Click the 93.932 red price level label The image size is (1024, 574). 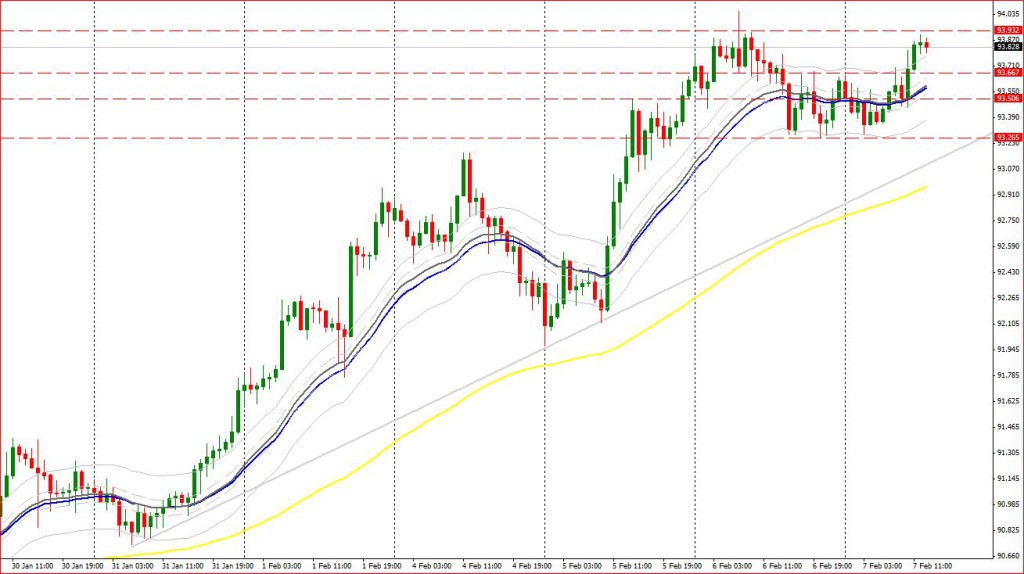pyautogui.click(x=1007, y=31)
